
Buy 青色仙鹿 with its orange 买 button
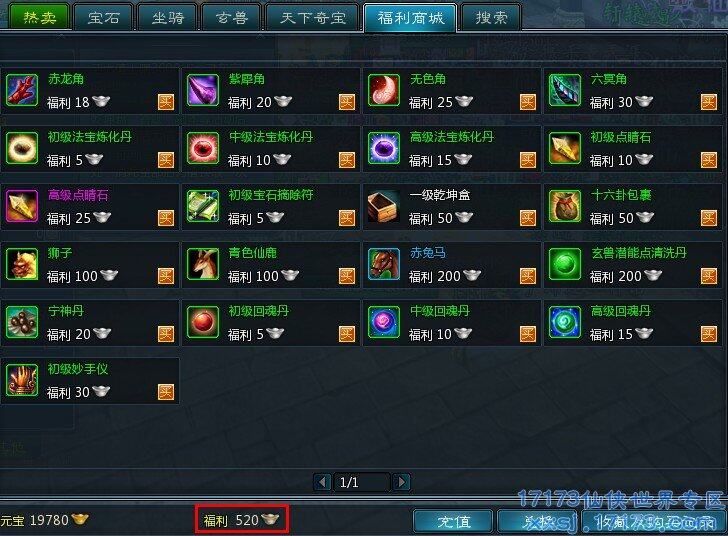[347, 276]
